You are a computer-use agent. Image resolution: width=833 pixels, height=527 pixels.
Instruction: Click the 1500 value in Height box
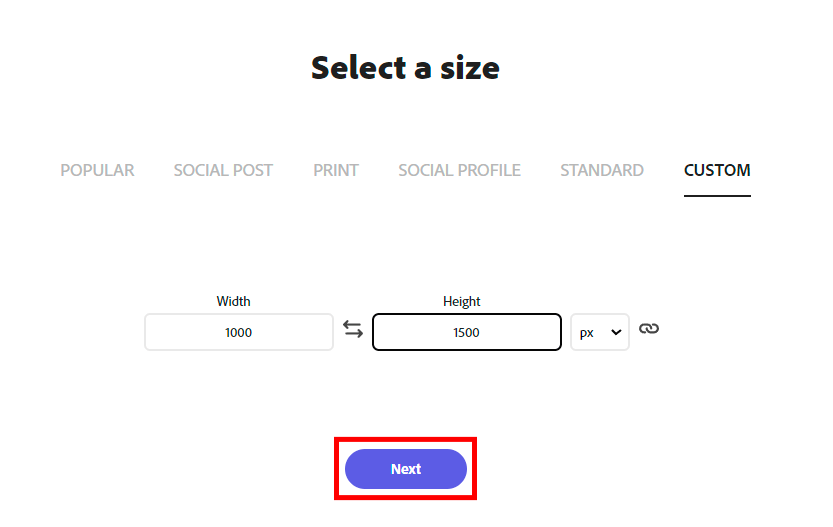(x=466, y=333)
